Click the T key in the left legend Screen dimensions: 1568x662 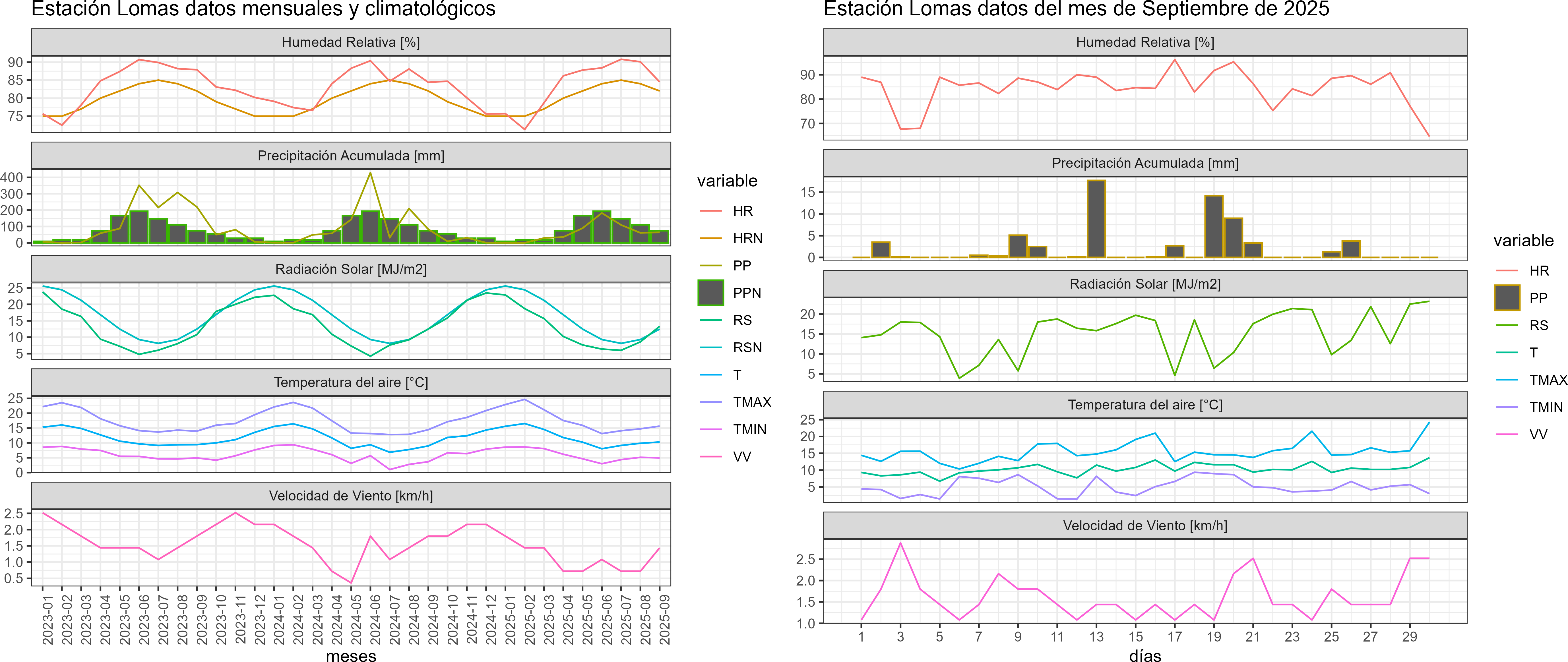click(710, 375)
